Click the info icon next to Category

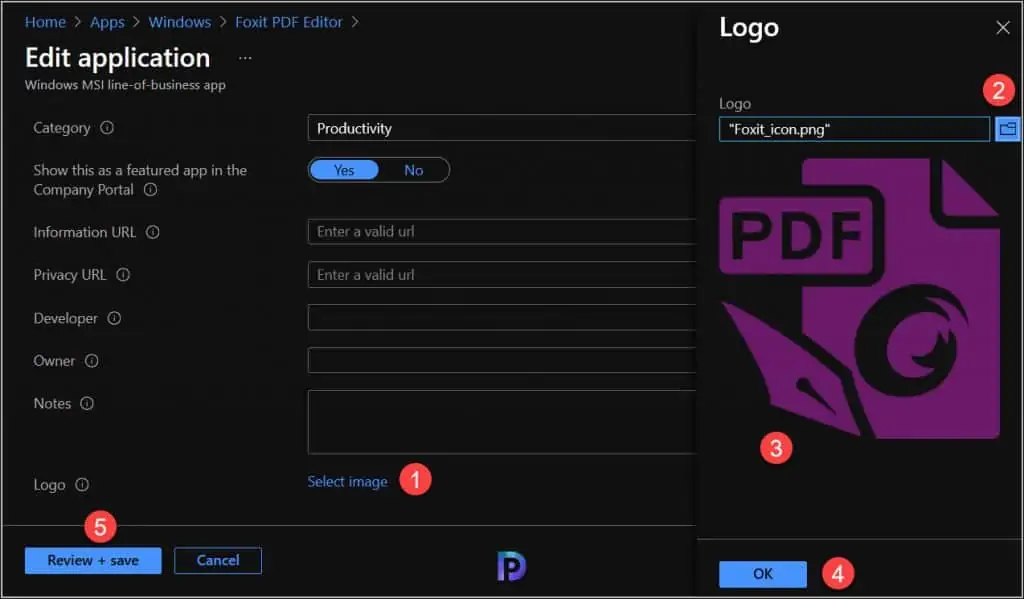tap(107, 128)
